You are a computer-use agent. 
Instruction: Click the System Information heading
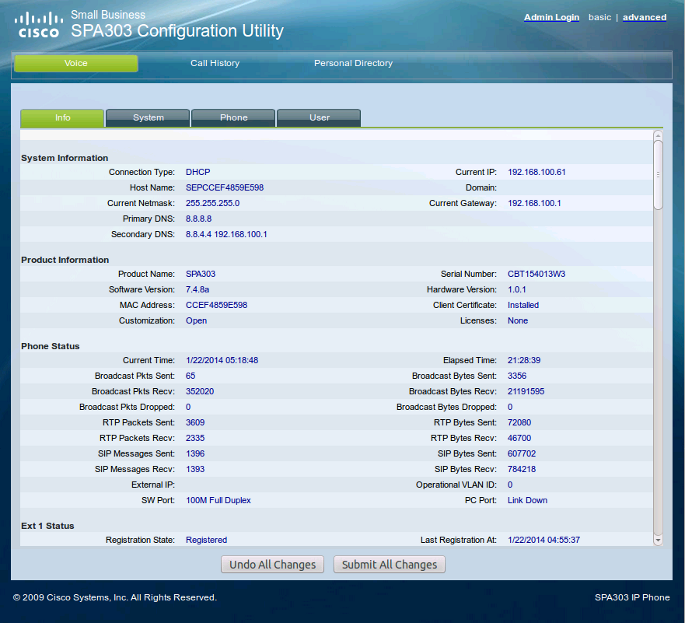(65, 158)
